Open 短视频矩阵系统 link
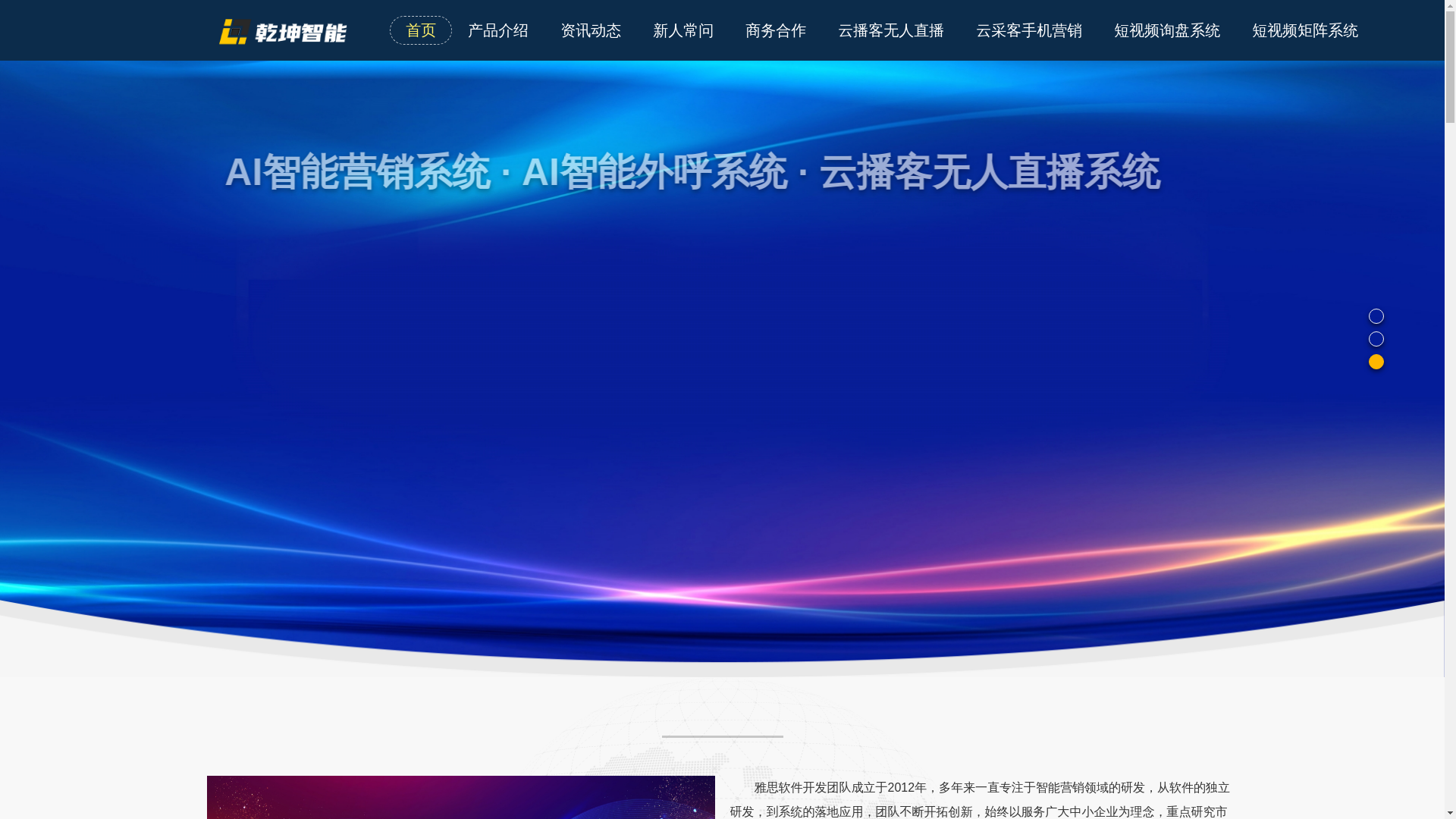 pyautogui.click(x=1305, y=30)
